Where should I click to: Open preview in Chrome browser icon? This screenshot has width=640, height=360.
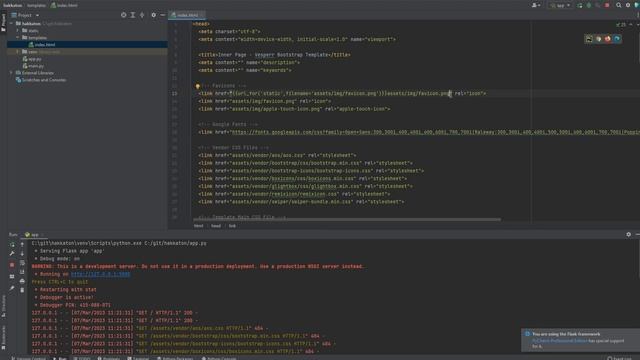(598, 39)
